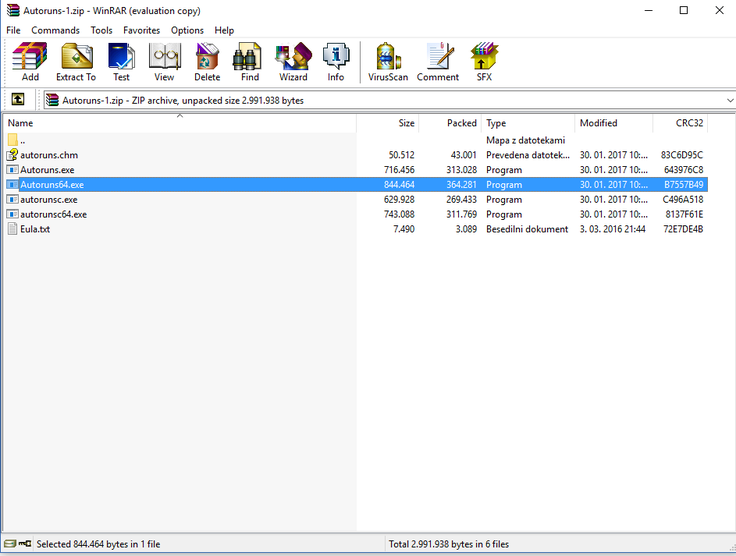Click the autorunsc64.exe file icon
Viewport: 736px width, 556px height.
point(13,214)
